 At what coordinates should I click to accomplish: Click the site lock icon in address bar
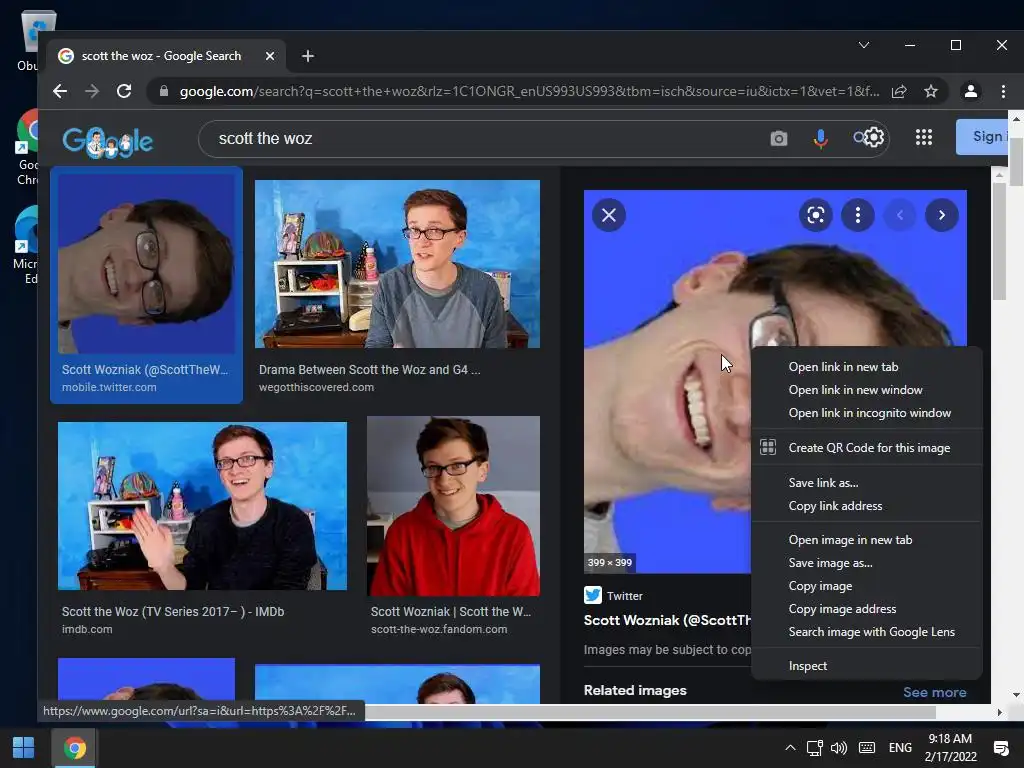point(164,91)
